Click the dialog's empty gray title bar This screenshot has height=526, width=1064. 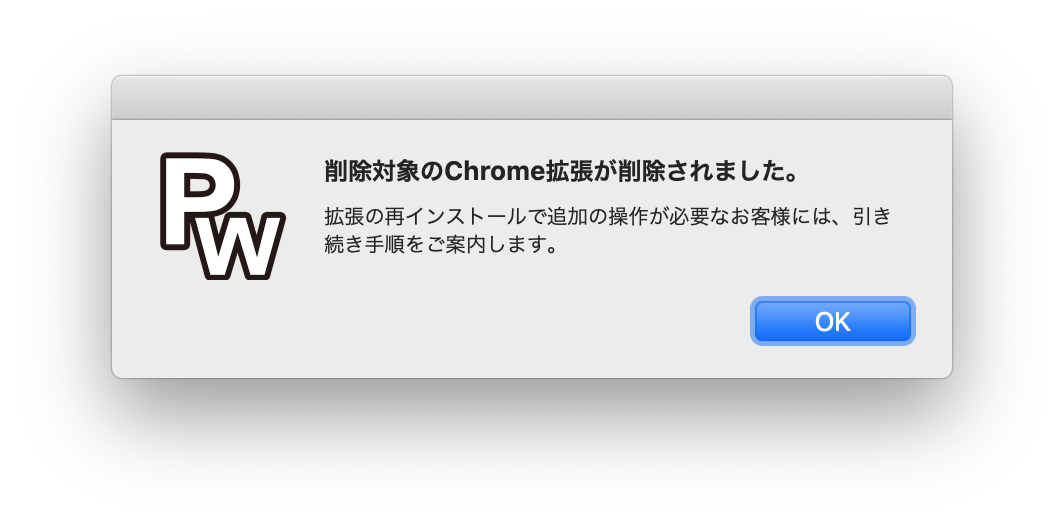coord(532,98)
